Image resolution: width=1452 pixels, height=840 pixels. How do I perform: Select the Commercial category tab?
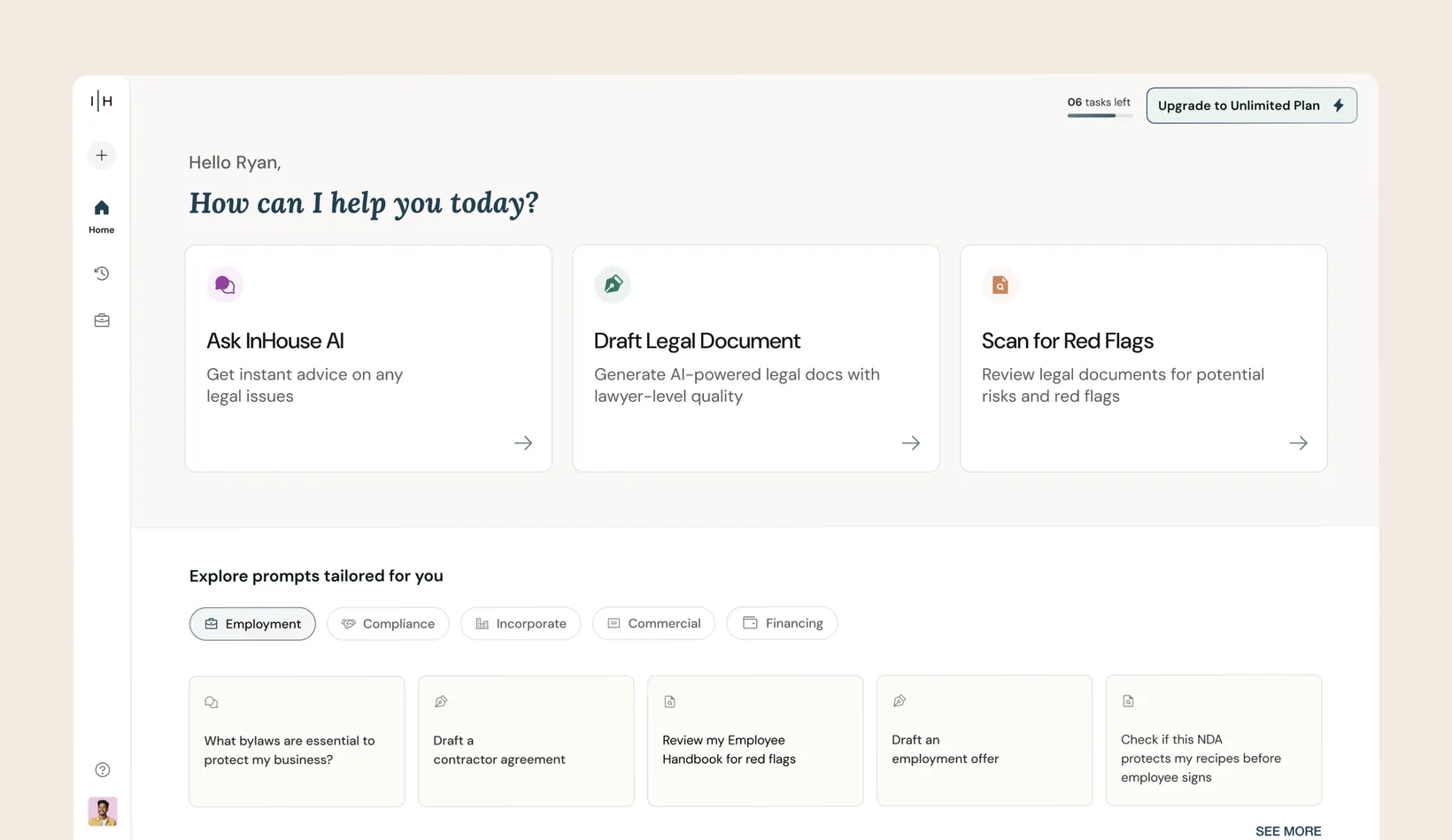653,624
